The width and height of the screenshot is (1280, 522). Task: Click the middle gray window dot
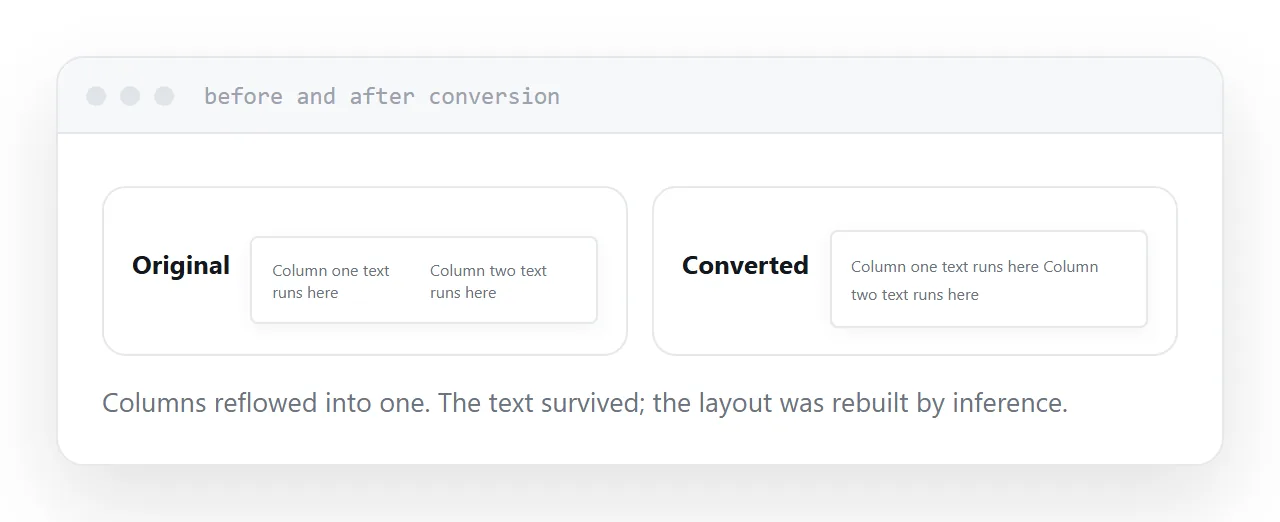click(130, 96)
